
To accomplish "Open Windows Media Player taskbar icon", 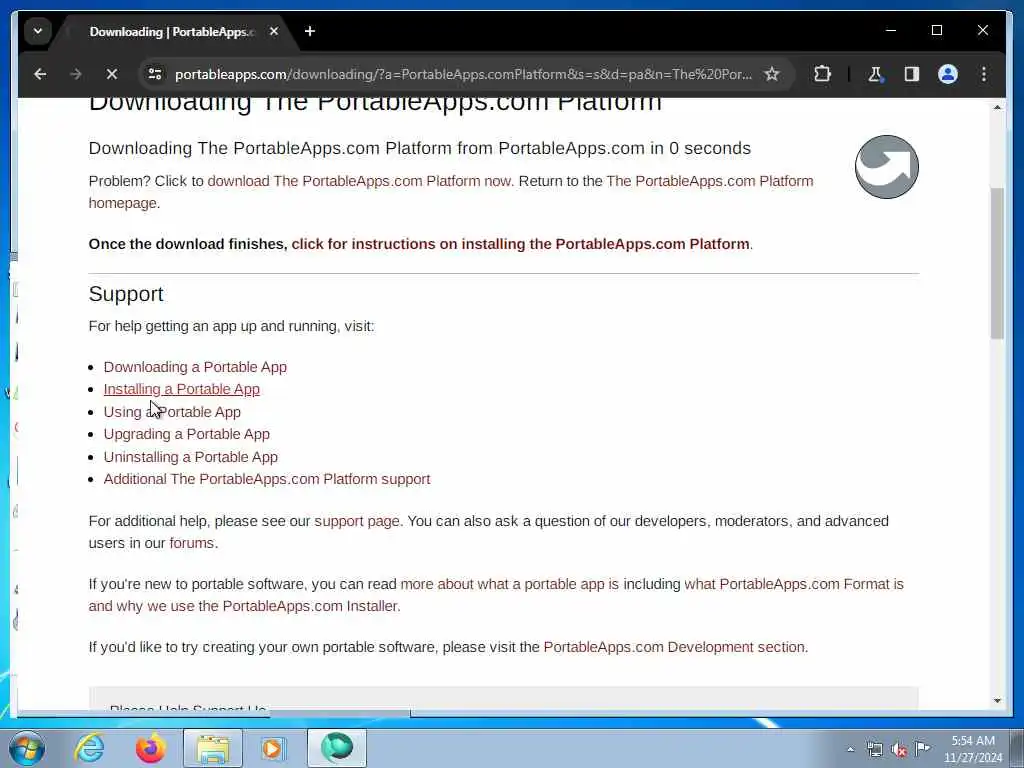I will [274, 748].
